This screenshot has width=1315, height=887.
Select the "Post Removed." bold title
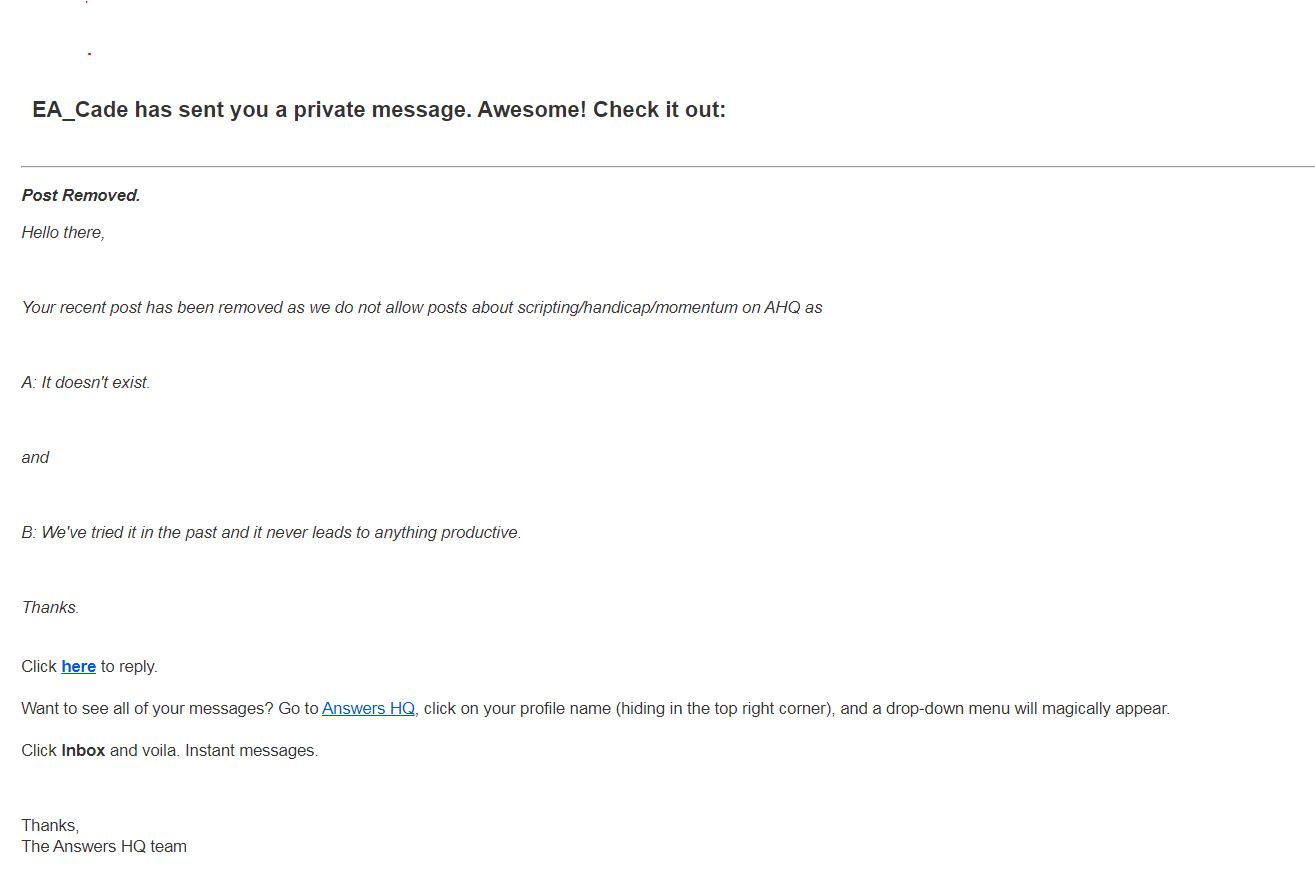81,195
